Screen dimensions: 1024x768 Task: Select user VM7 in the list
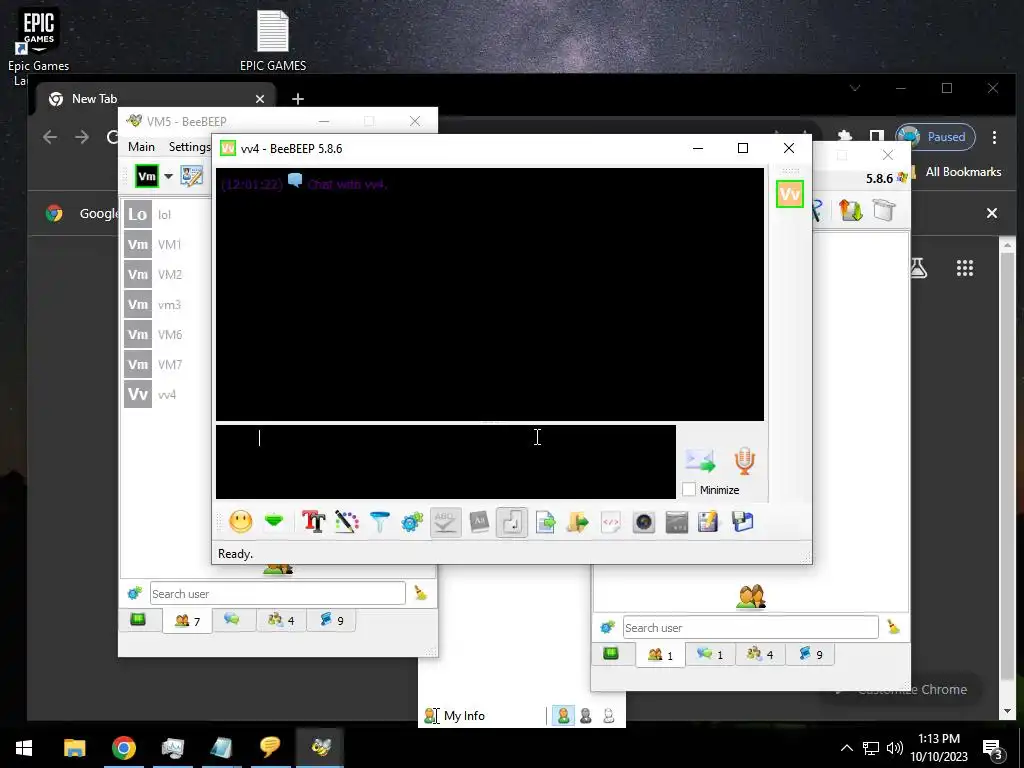pyautogui.click(x=165, y=364)
